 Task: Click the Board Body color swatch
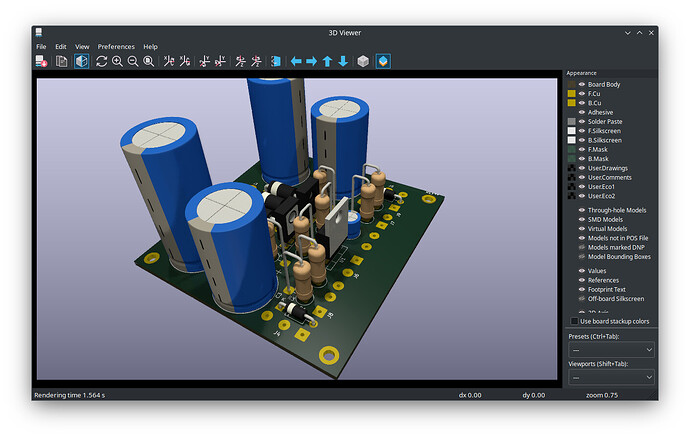[572, 84]
